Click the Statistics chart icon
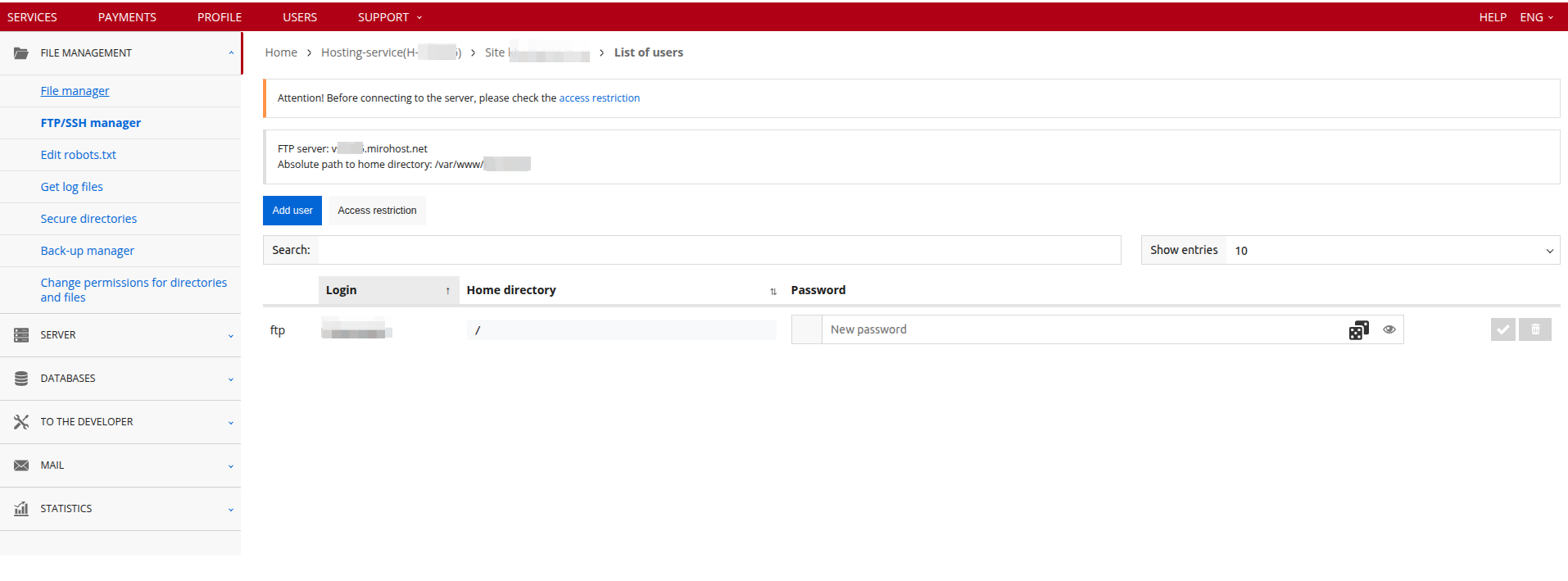 tap(21, 509)
